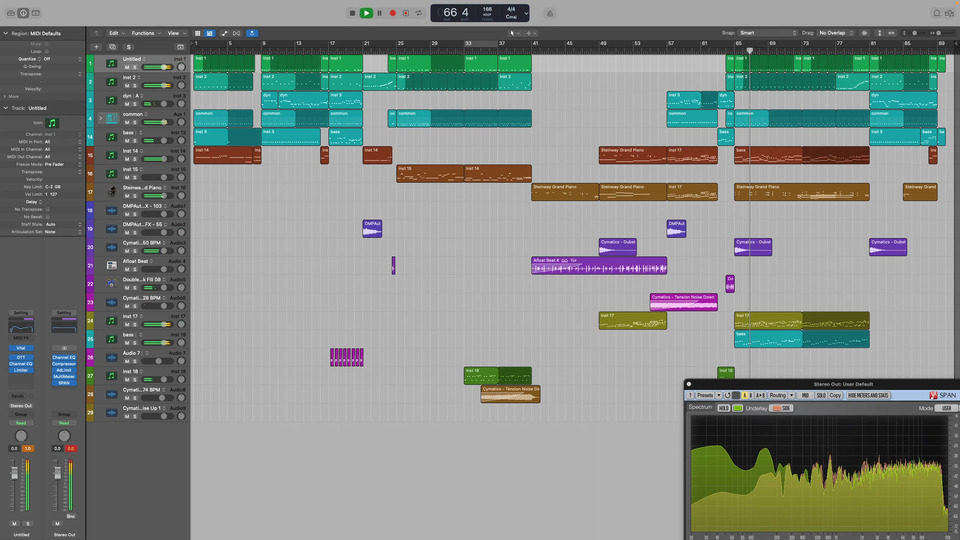
Task: Open the View menu
Action: 176,33
